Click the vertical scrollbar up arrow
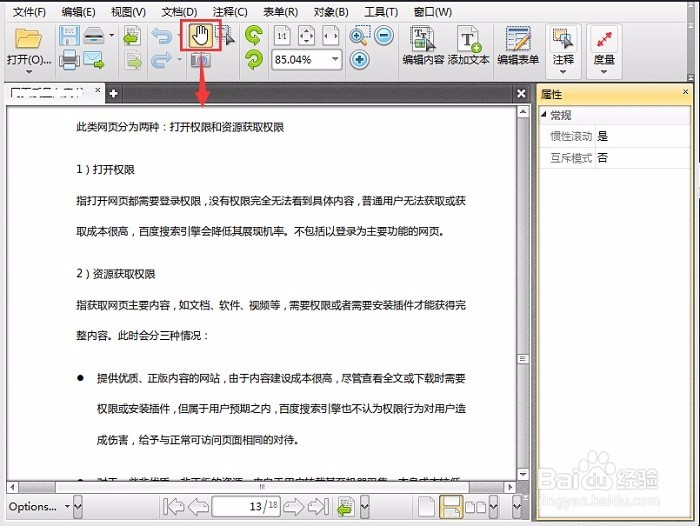The width and height of the screenshot is (700, 526). pyautogui.click(x=523, y=112)
